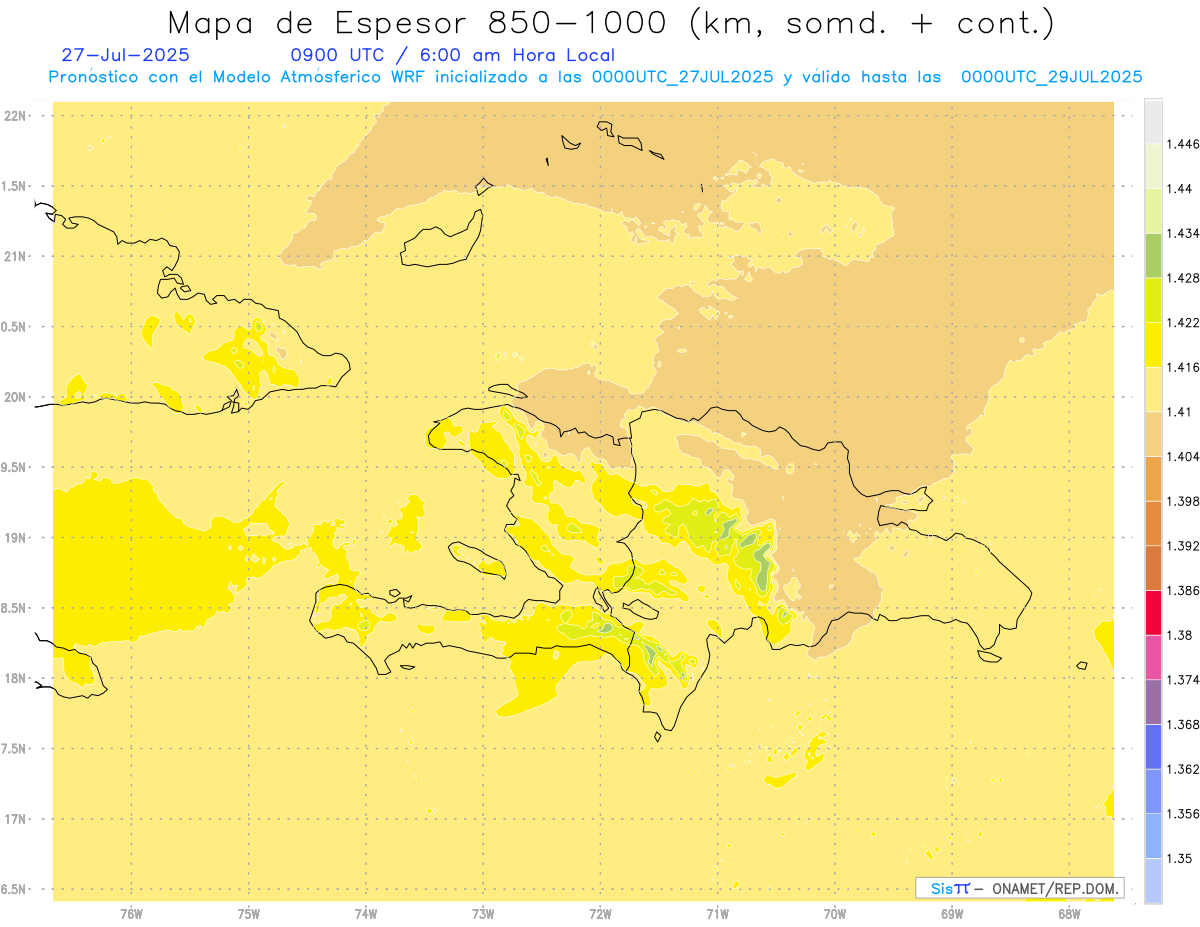Select the colorbar value "1.404"
The height and width of the screenshot is (927, 1200).
[x=1183, y=456]
